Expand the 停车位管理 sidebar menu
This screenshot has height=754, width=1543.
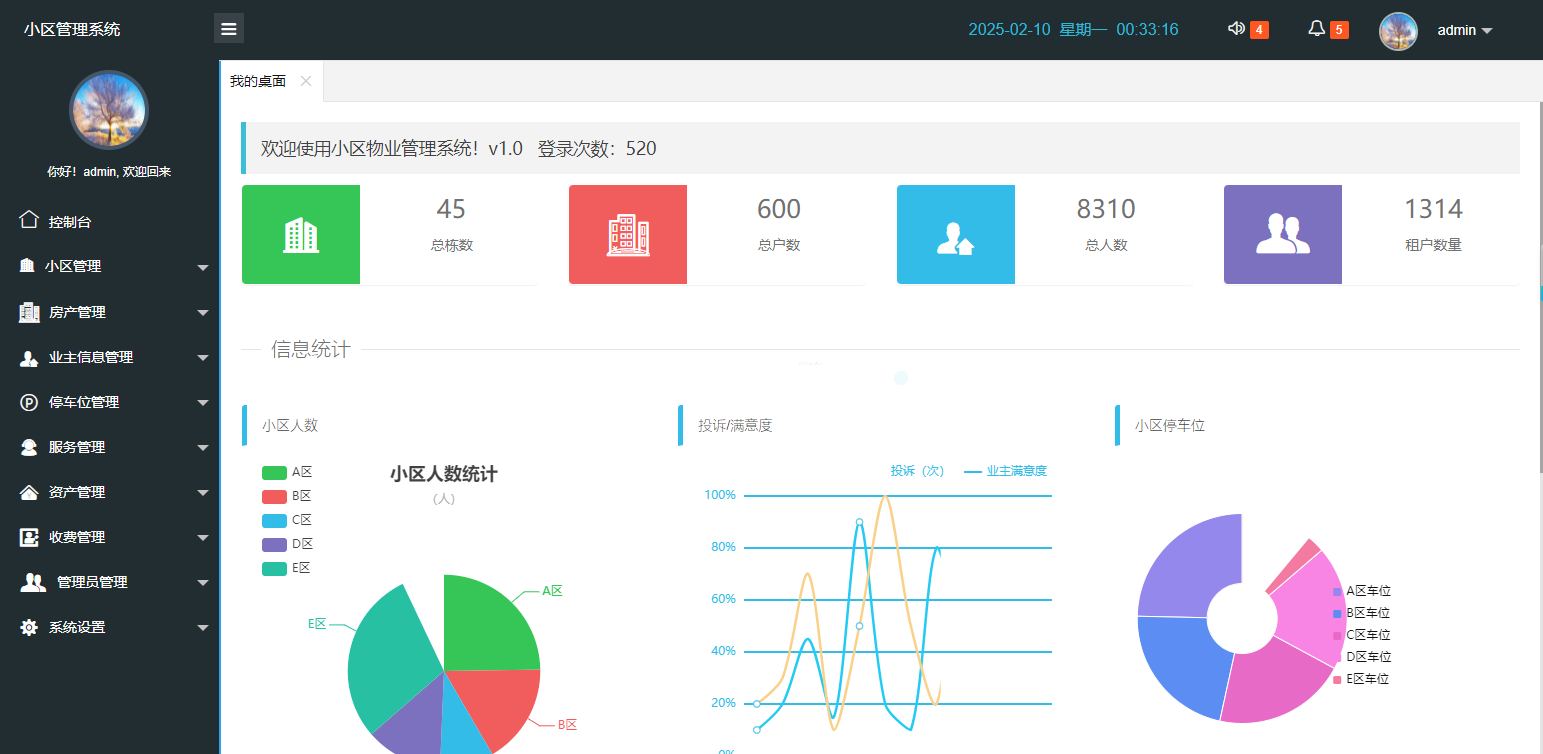[x=110, y=402]
